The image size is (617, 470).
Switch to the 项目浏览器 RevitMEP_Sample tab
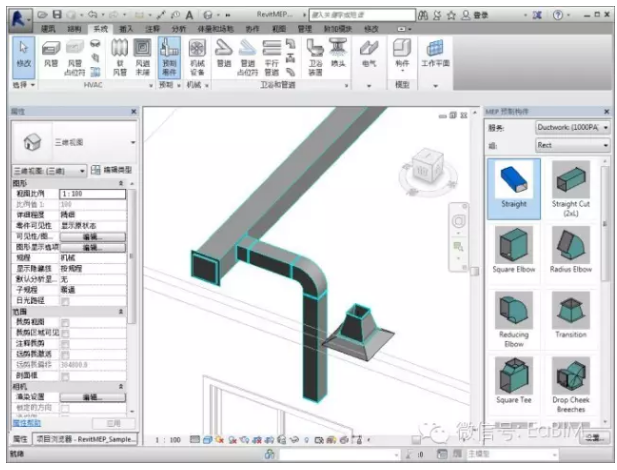[85, 439]
